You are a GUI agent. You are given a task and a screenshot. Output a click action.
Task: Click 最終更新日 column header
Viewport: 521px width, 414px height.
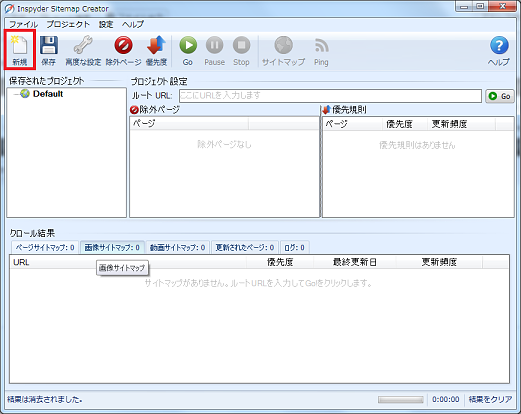click(x=355, y=262)
